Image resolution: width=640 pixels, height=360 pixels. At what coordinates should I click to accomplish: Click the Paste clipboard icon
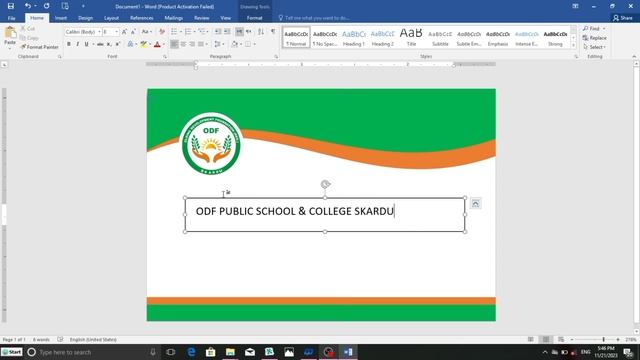[10, 33]
